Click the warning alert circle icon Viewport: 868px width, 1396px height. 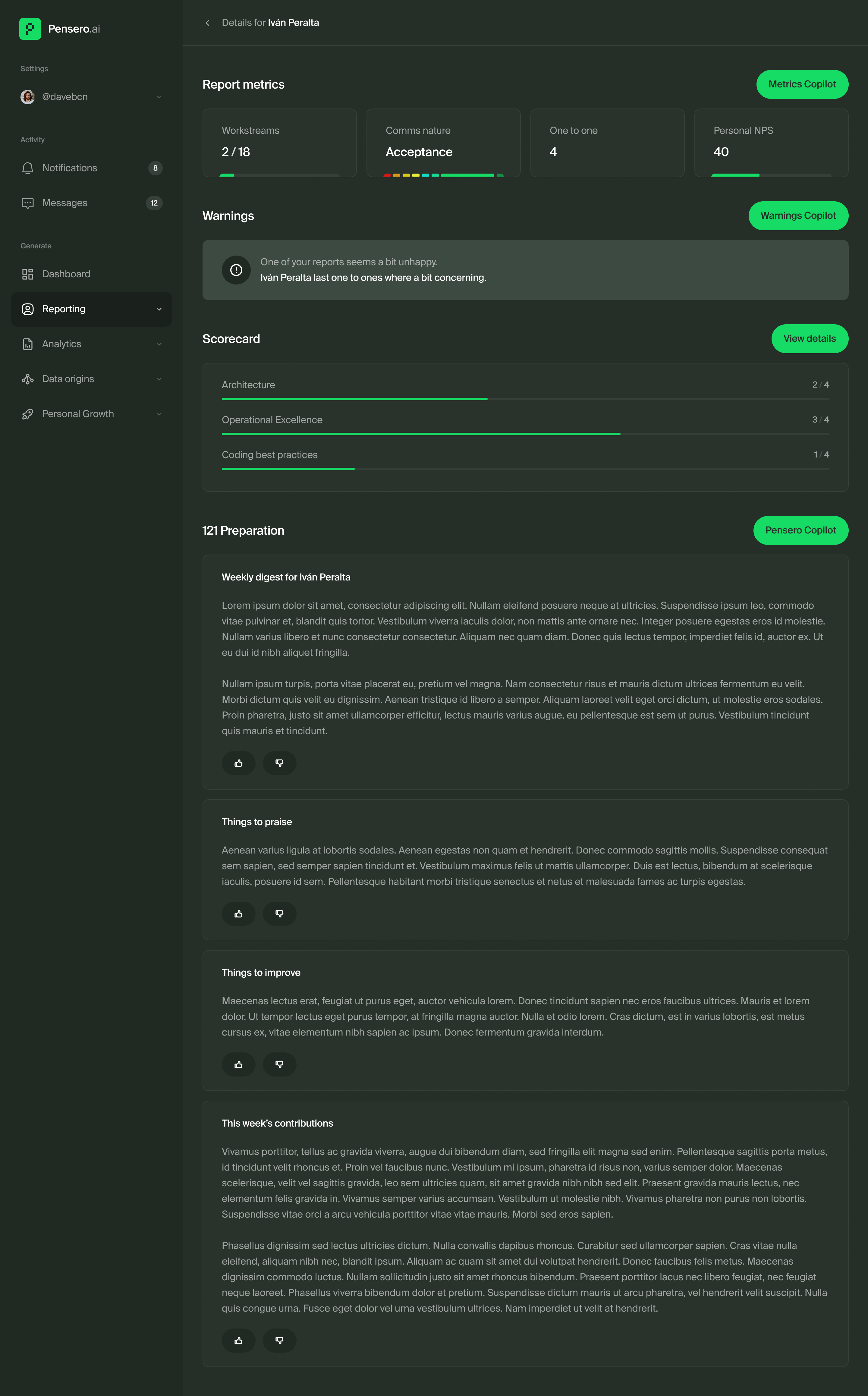[x=236, y=270]
